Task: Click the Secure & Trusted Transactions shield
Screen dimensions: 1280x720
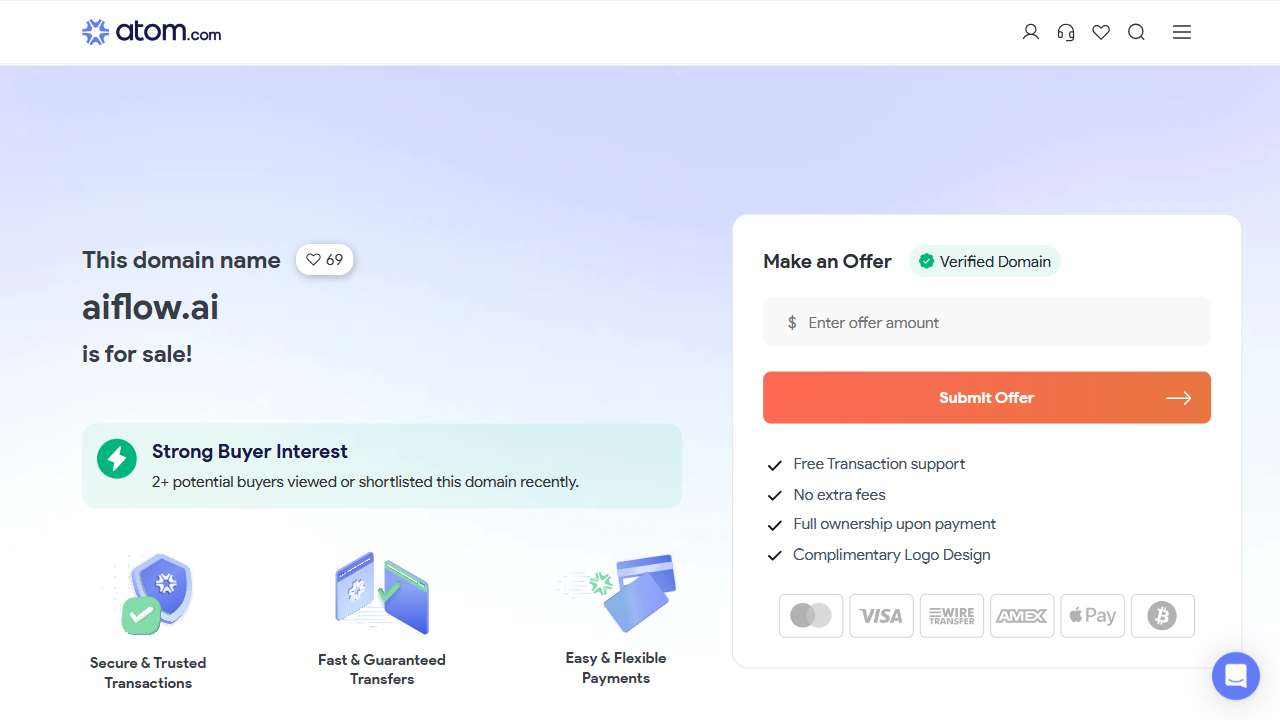Action: 158,593
